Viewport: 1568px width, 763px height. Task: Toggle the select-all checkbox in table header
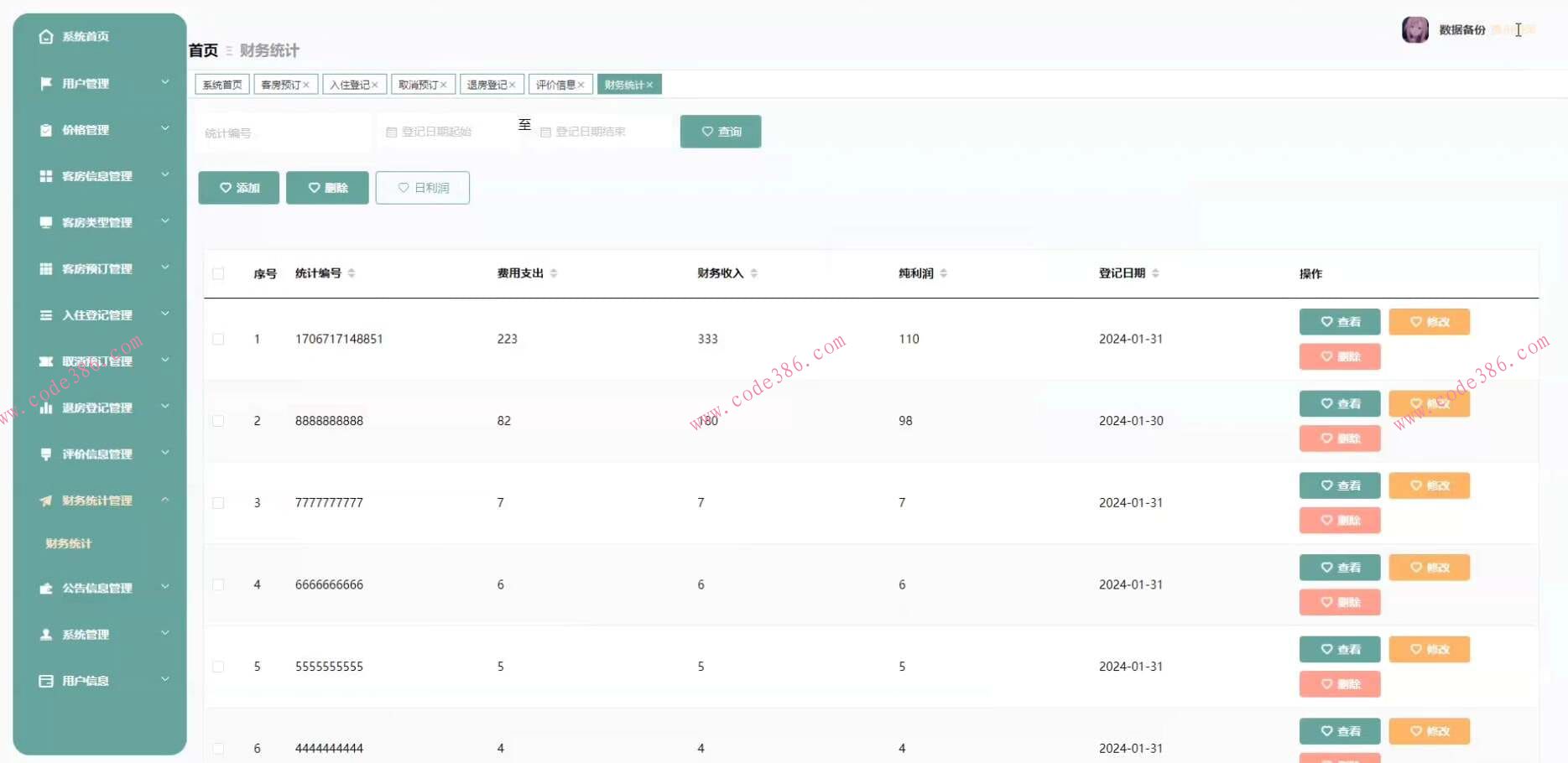click(218, 273)
